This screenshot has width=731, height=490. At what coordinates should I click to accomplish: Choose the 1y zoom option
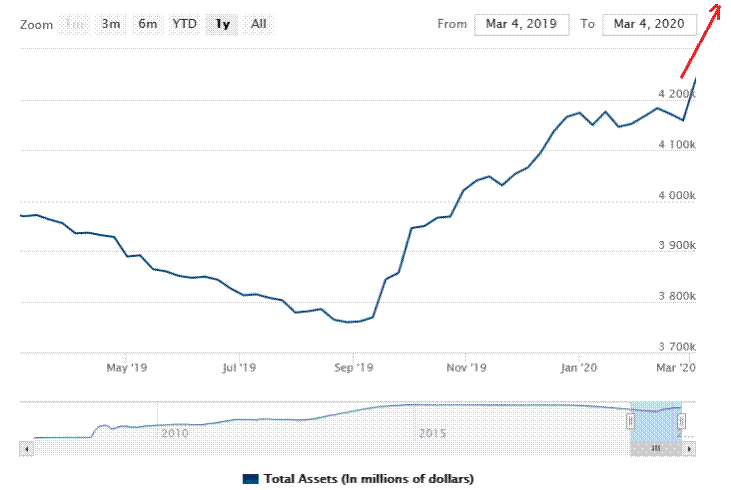pos(223,24)
